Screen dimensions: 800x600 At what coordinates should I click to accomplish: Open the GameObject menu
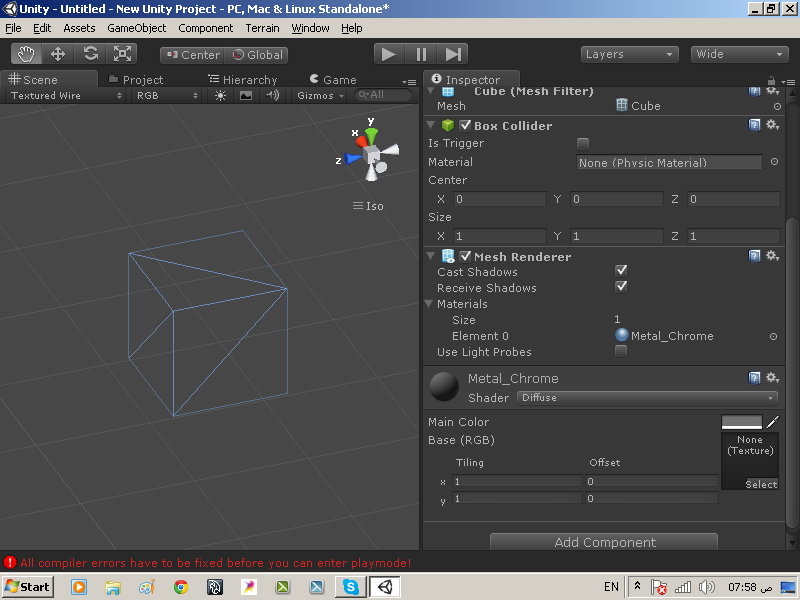pos(136,28)
